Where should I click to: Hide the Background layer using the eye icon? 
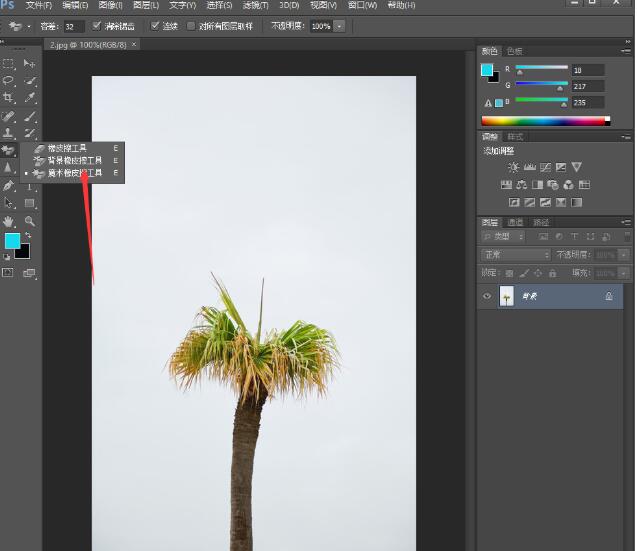(x=487, y=297)
